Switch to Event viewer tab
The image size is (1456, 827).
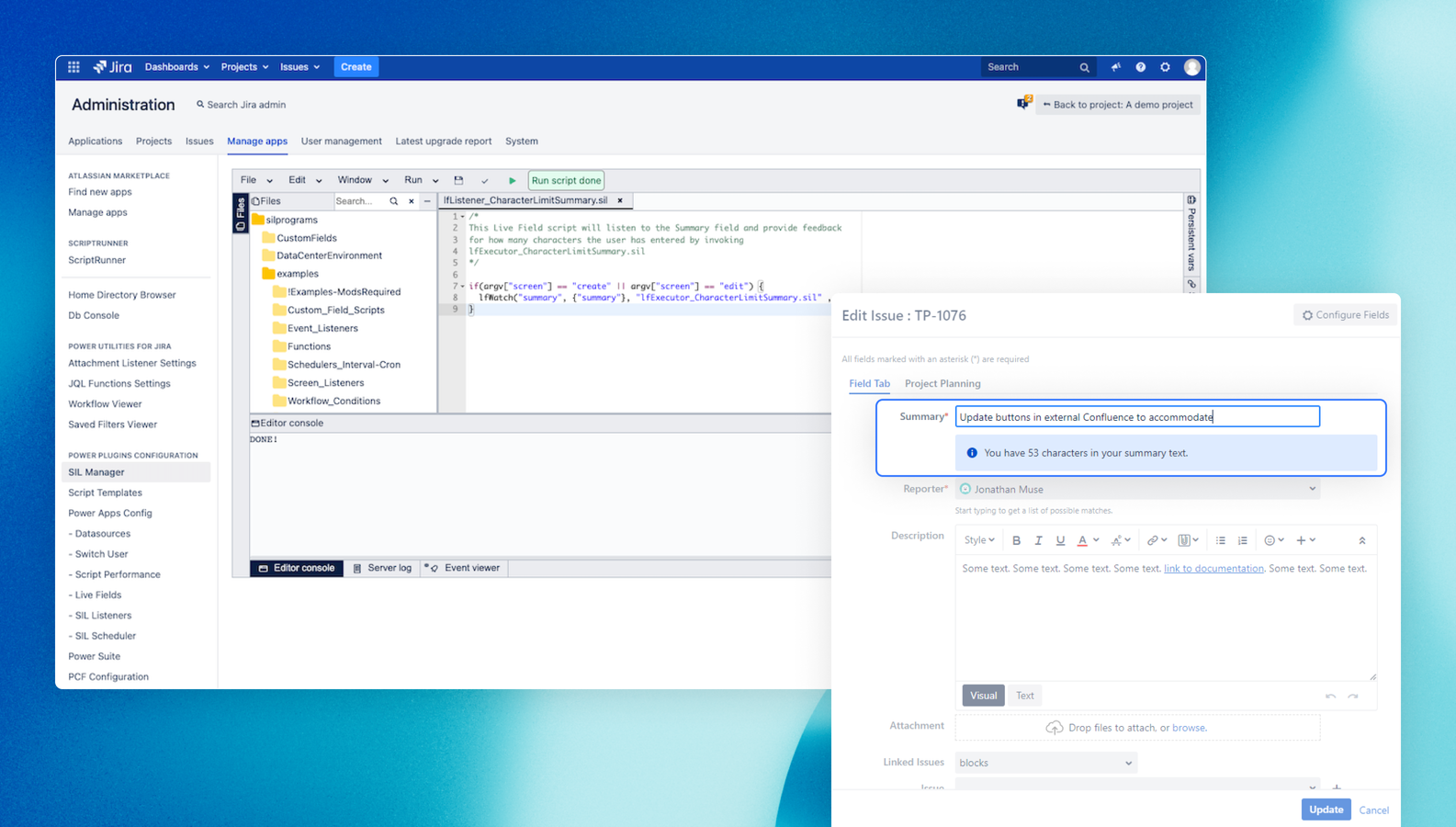464,568
